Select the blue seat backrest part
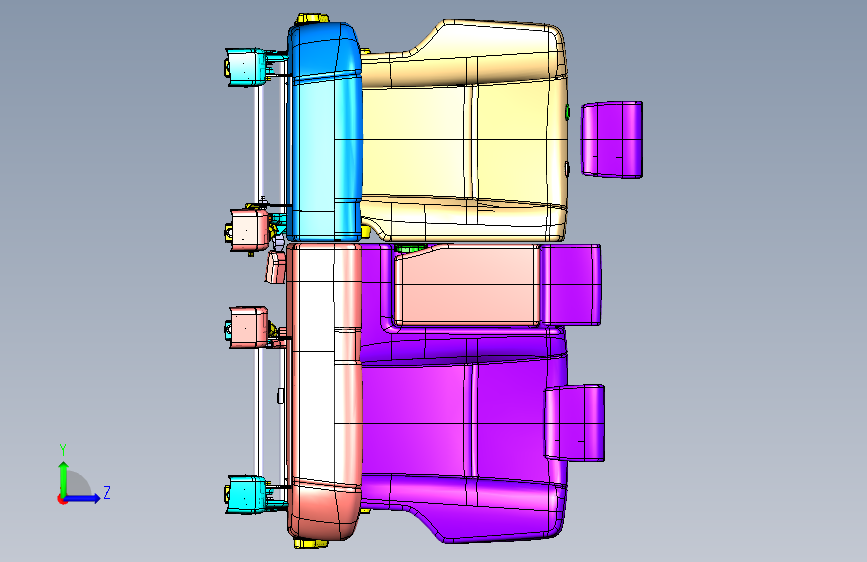 pyautogui.click(x=324, y=132)
